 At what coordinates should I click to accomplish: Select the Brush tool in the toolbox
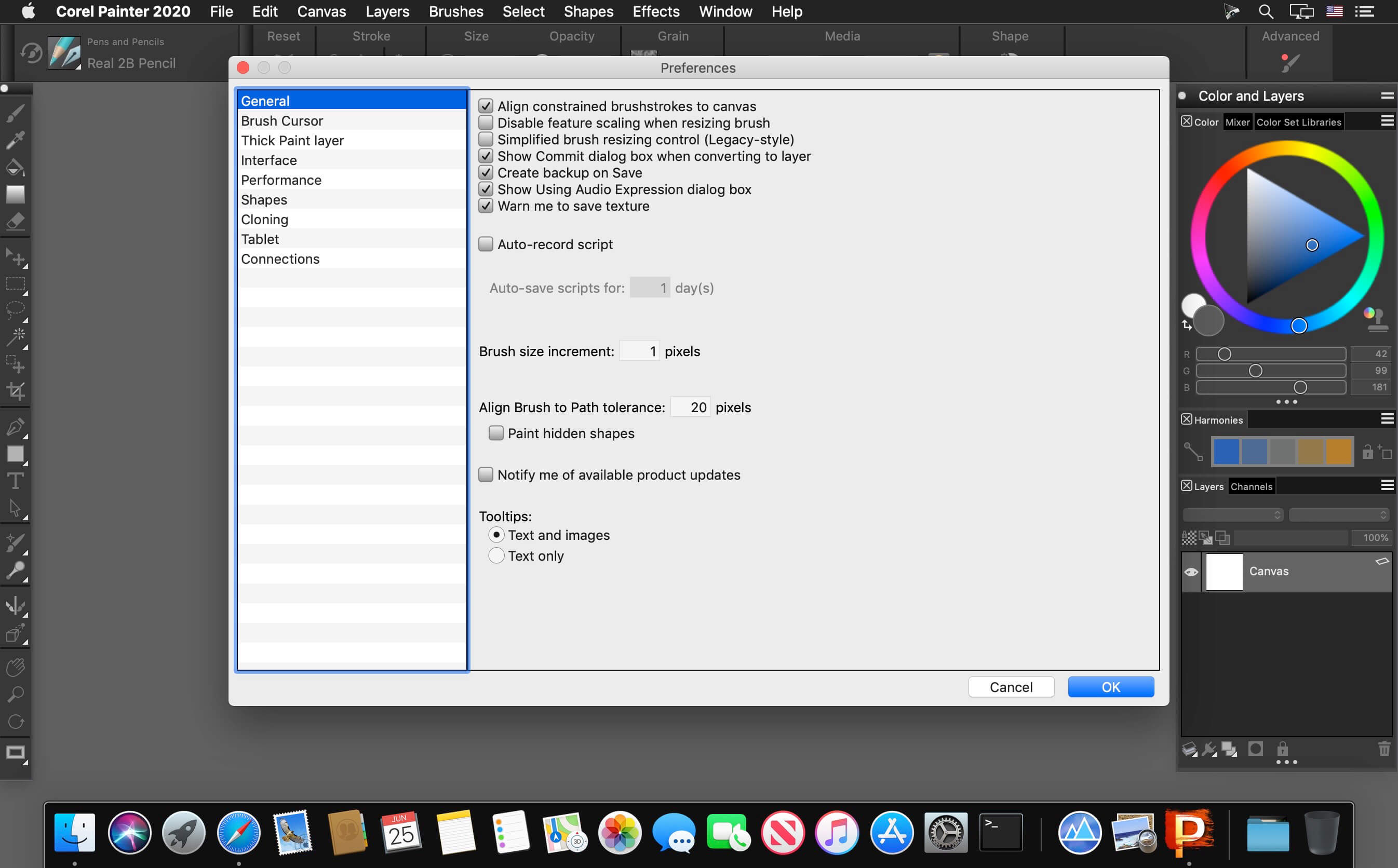(x=16, y=113)
